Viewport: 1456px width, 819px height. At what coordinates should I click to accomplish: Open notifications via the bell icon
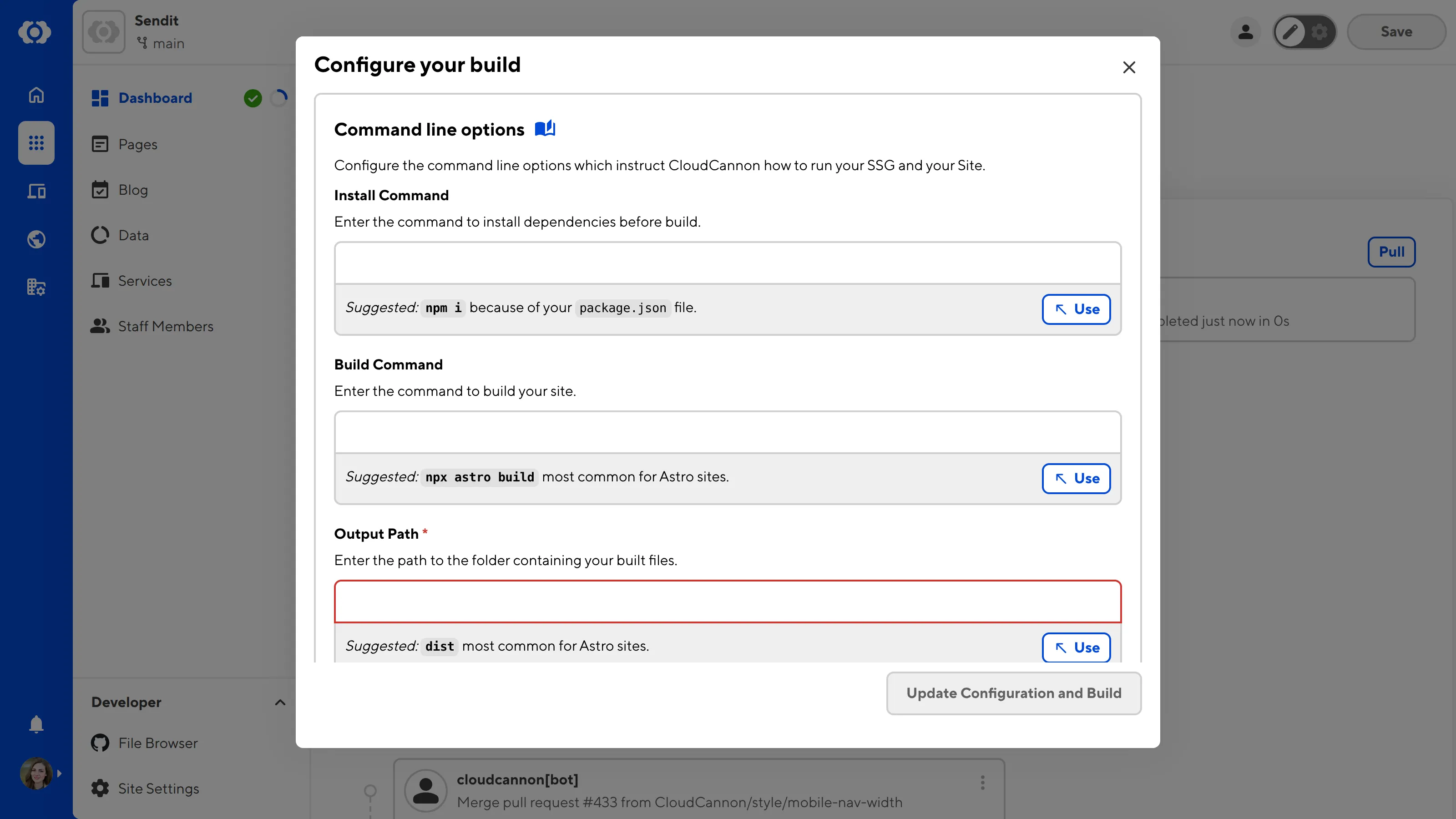[35, 724]
